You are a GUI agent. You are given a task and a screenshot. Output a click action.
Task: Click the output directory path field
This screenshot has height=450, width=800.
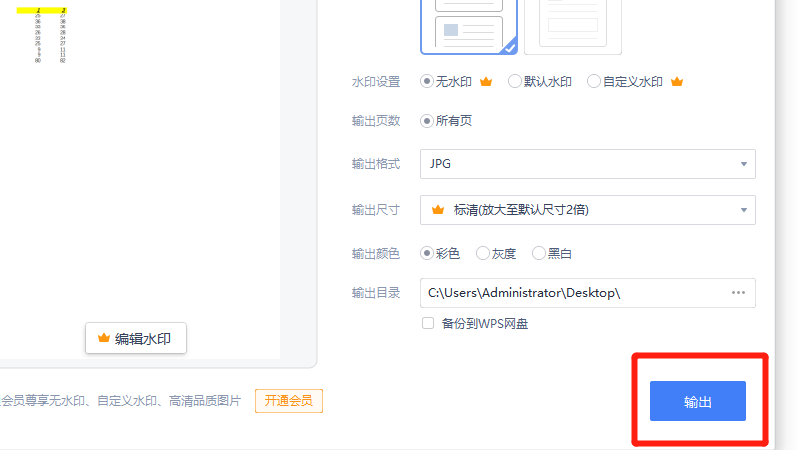[x=570, y=293]
